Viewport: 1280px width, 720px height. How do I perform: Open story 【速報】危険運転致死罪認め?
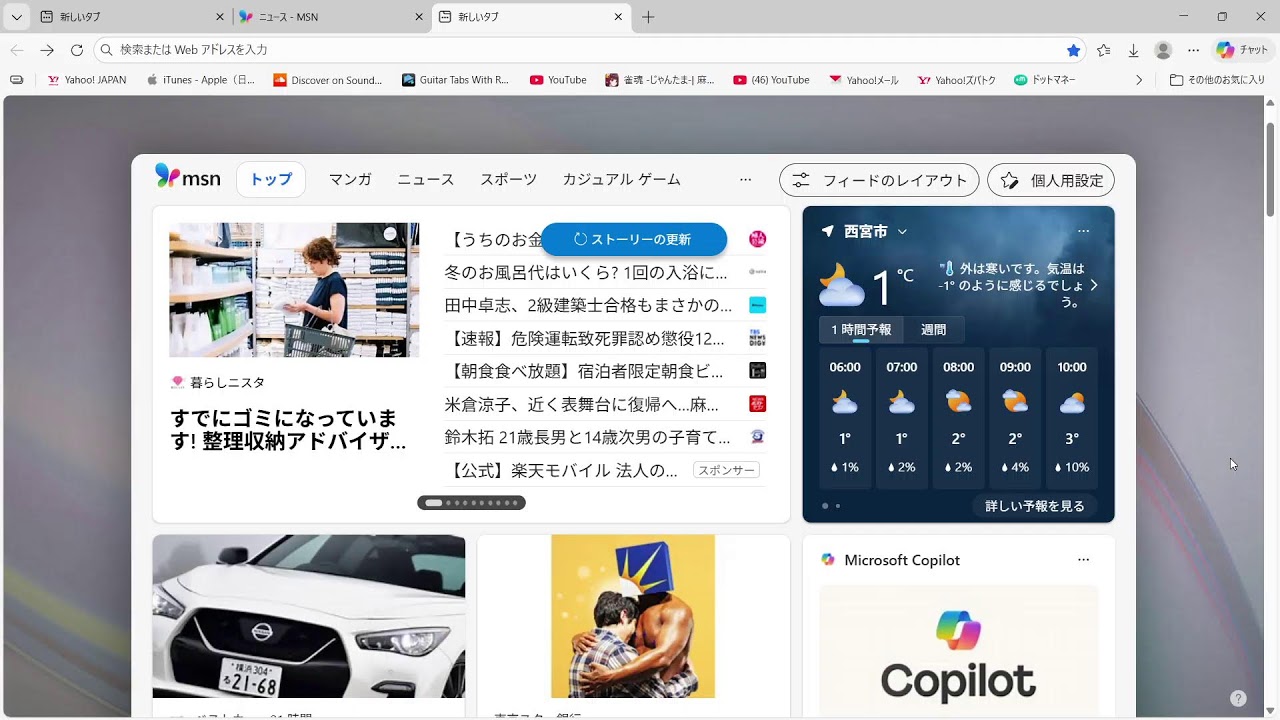point(585,338)
